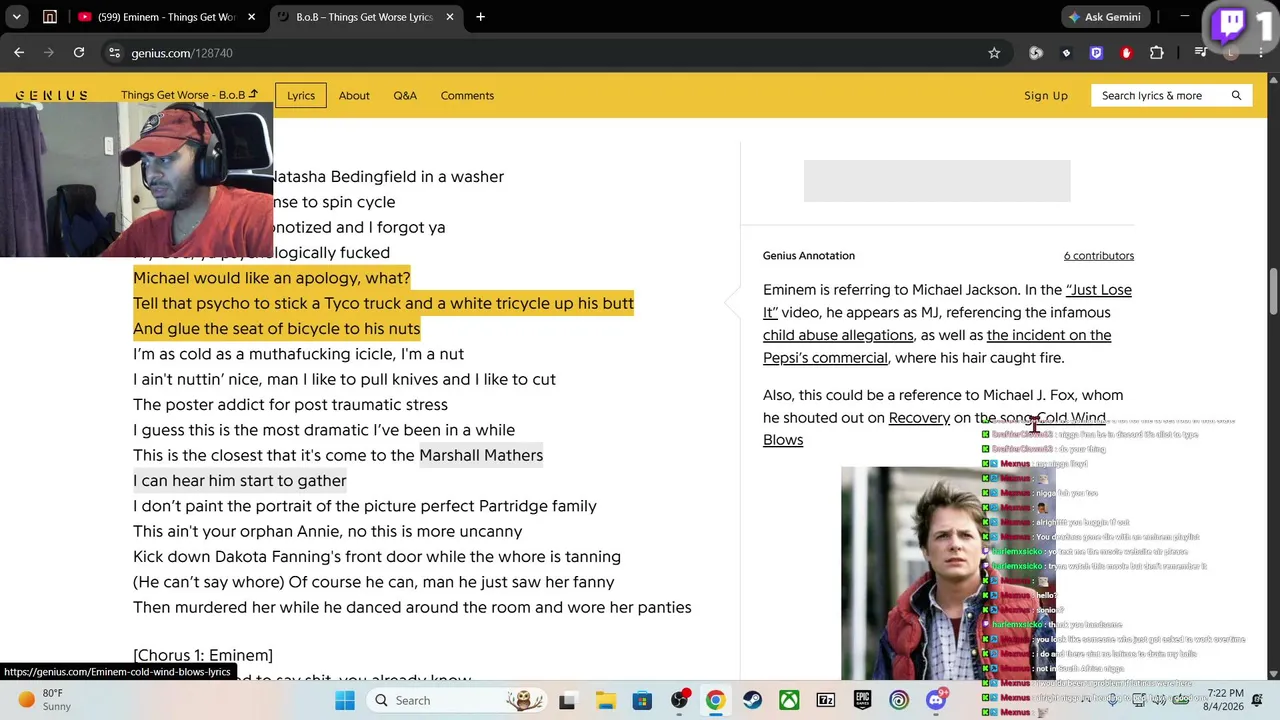
Task: Click Things Get Worse - B.o.B header link
Action: tap(189, 95)
